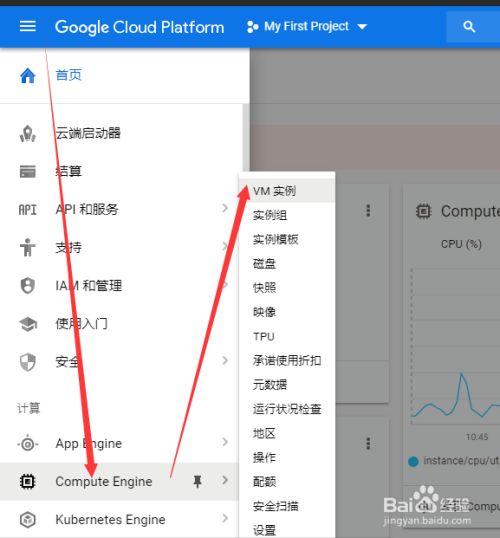Click the home house icon
This screenshot has height=538, width=500.
[x=27, y=75]
